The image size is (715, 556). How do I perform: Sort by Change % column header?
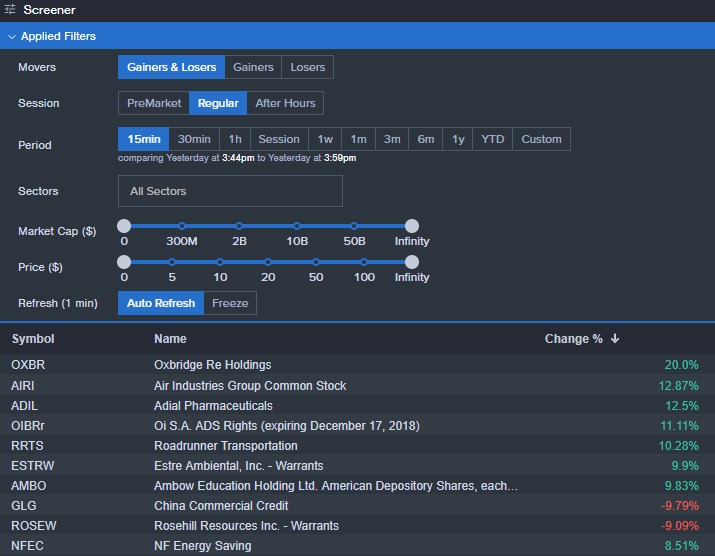(x=574, y=339)
